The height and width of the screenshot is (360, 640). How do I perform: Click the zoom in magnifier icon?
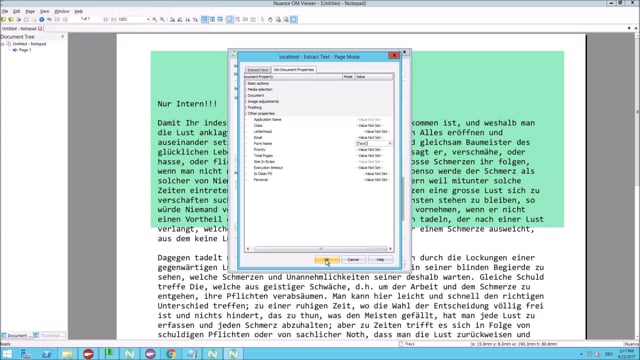155,20
